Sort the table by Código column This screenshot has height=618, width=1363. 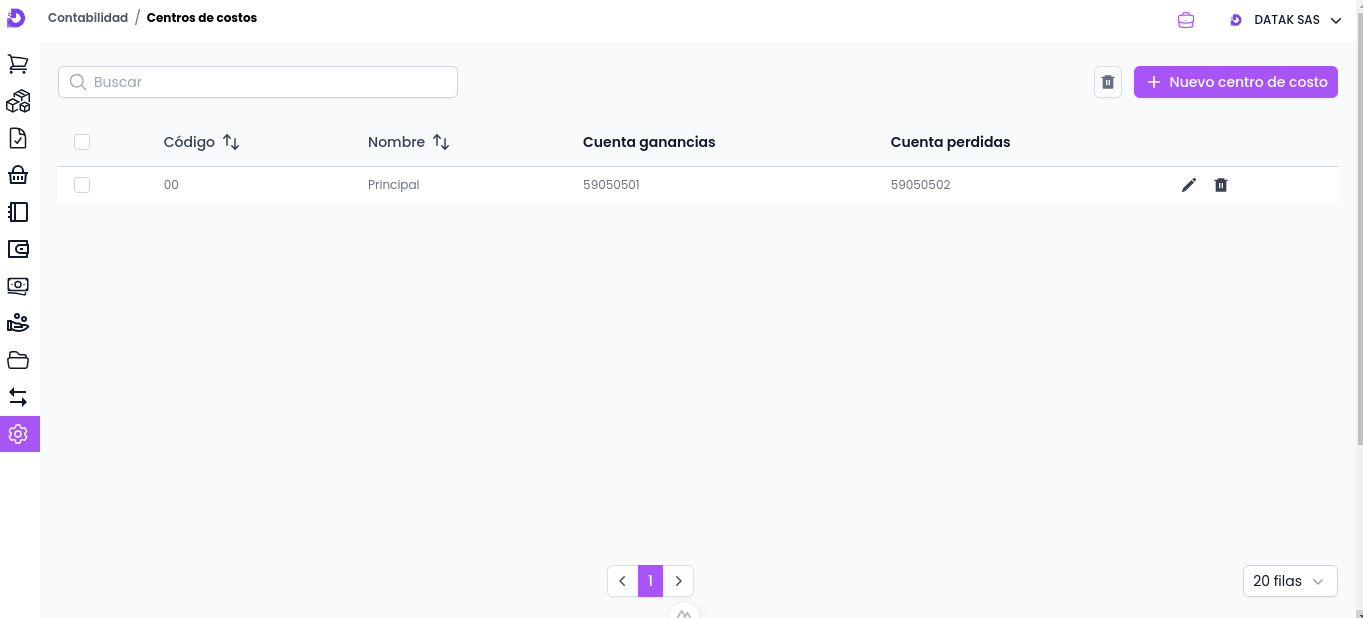pos(231,142)
